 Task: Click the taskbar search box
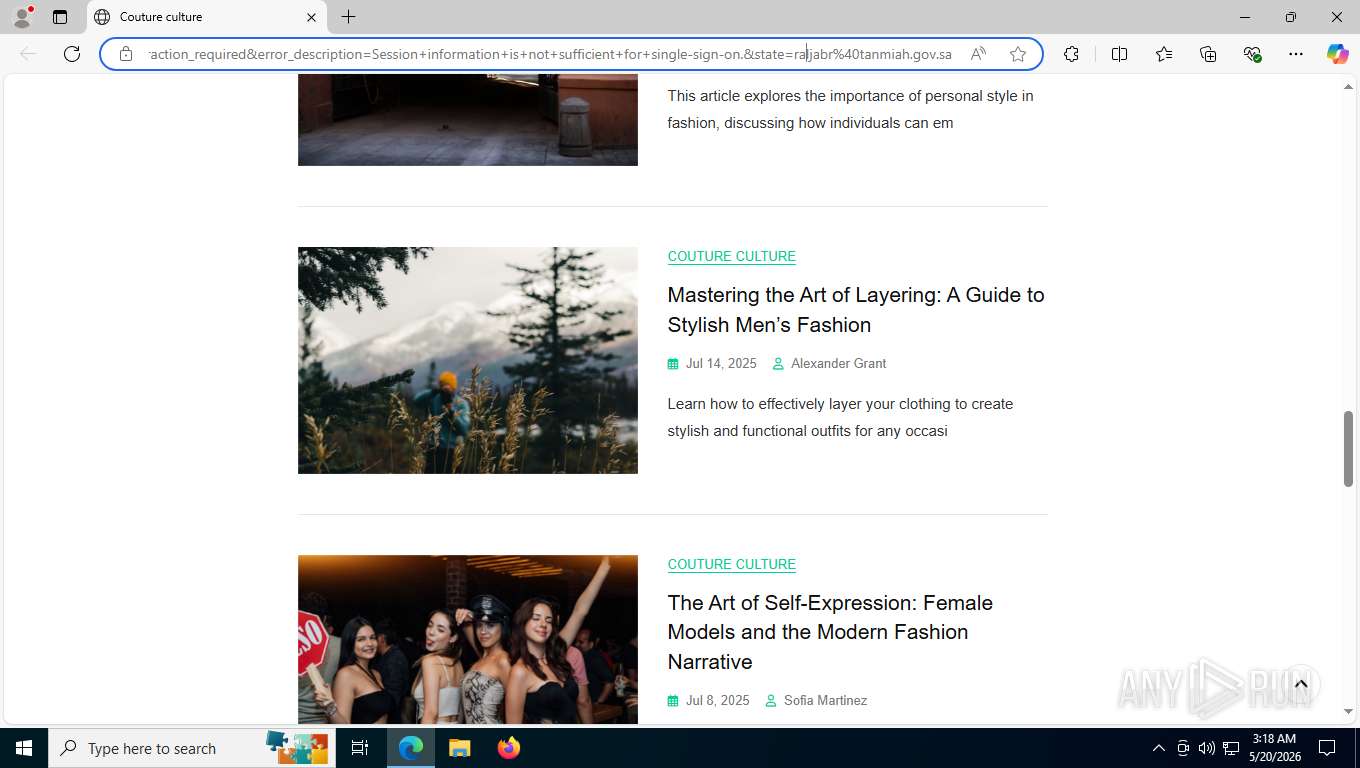[x=192, y=748]
